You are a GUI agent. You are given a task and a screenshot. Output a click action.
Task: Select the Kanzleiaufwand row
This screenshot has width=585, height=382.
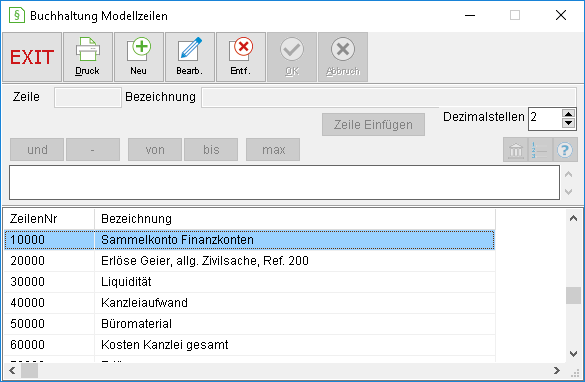pos(250,303)
